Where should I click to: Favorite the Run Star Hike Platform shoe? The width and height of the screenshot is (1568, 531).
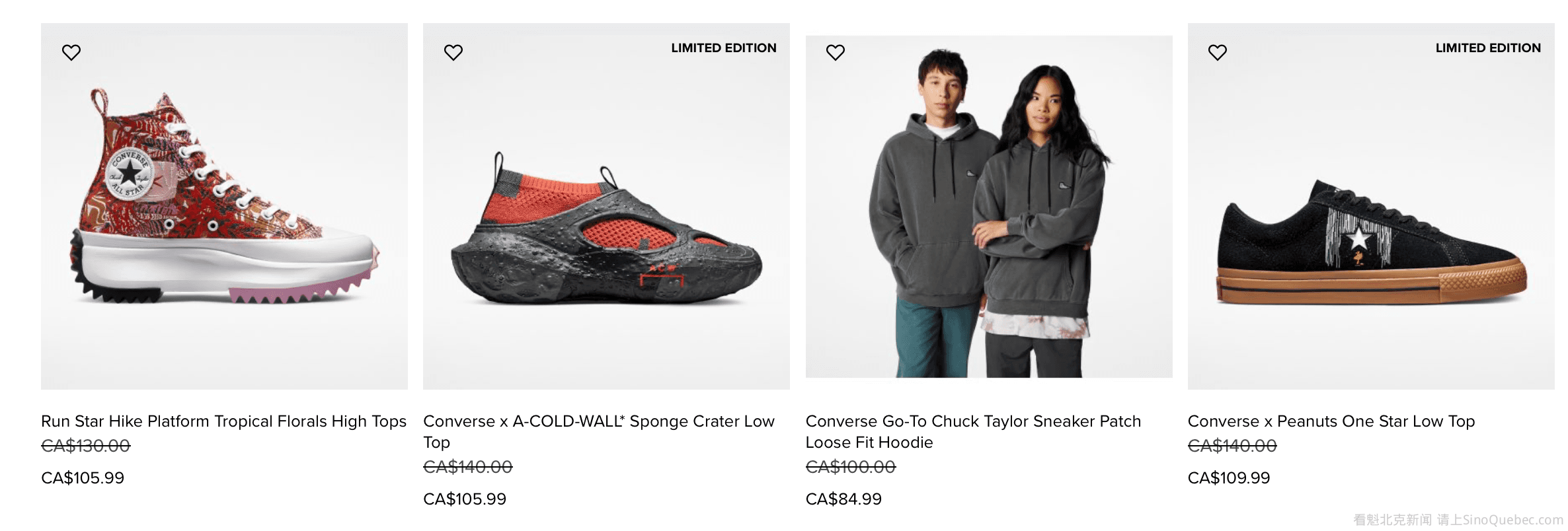point(71,52)
